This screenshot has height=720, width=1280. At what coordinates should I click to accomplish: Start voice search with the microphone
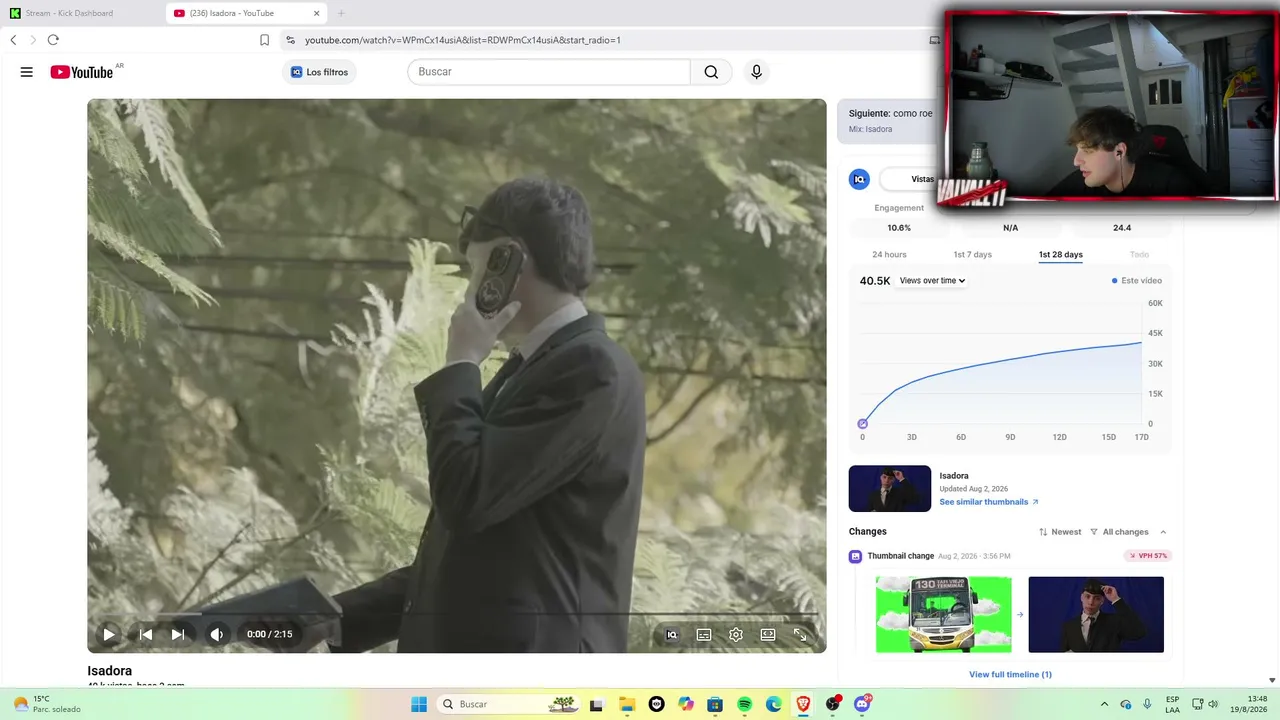click(756, 72)
